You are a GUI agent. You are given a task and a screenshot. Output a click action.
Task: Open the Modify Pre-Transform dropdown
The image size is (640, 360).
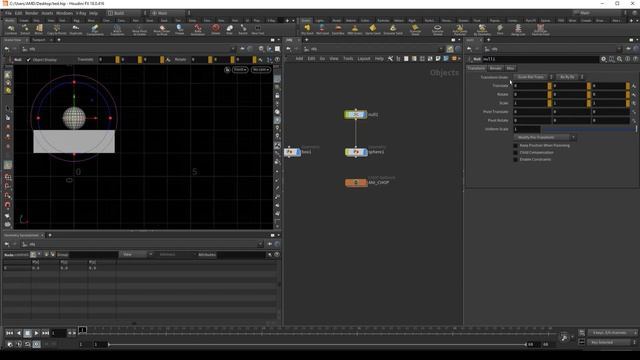point(544,137)
